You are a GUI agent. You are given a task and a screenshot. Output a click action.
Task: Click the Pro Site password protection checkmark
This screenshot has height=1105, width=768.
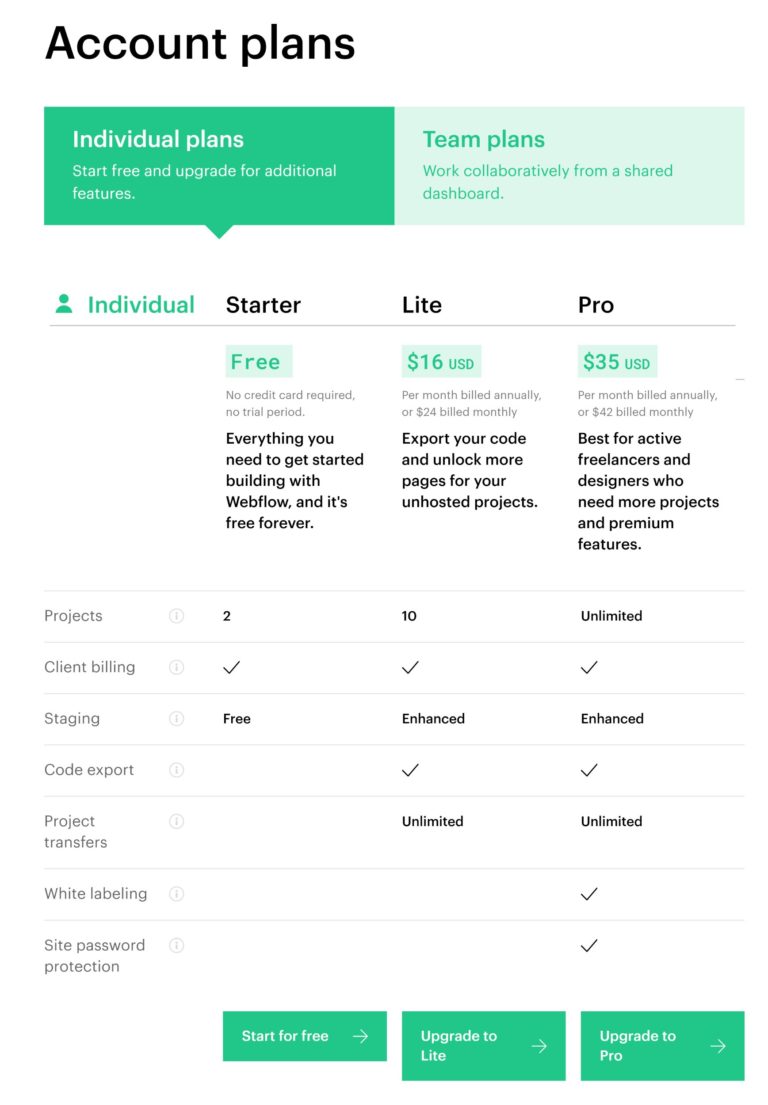(x=589, y=945)
